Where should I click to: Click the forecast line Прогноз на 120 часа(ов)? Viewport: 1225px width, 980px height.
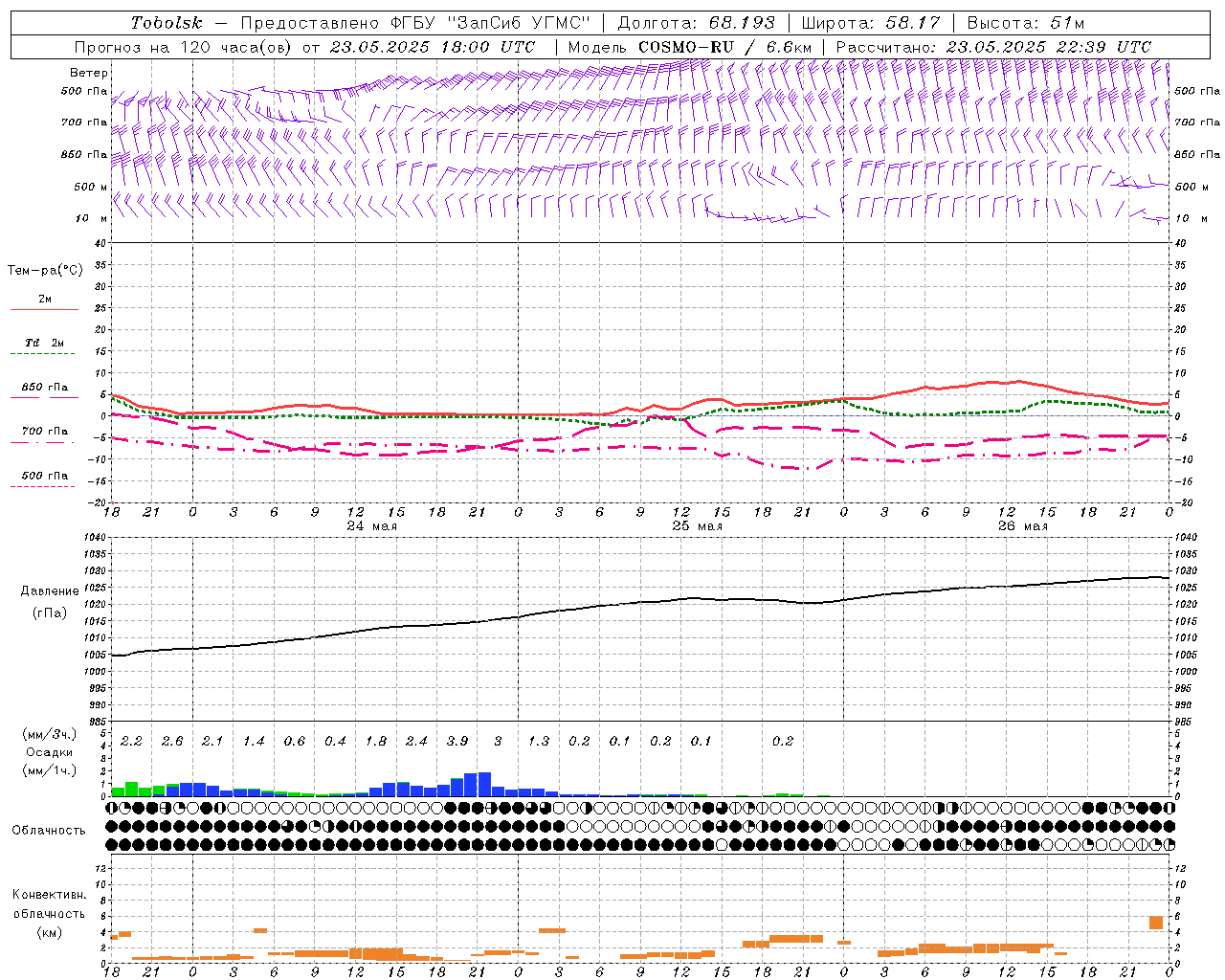pos(185,47)
